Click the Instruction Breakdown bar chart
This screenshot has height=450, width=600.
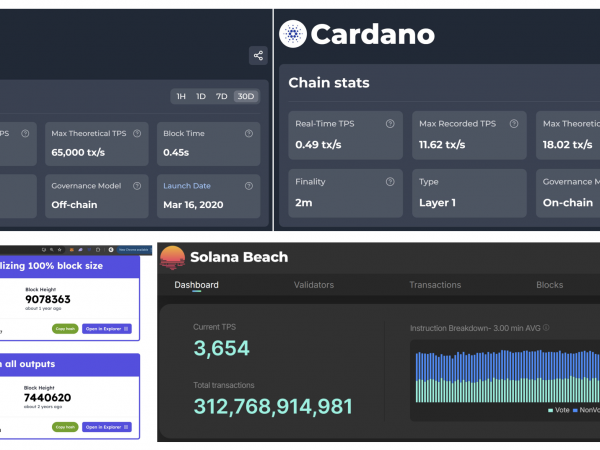click(507, 376)
